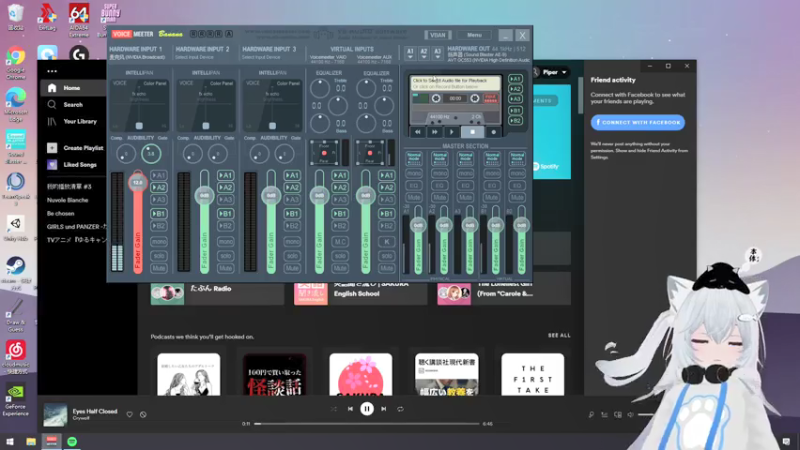Image resolution: width=800 pixels, height=450 pixels.
Task: Mute Hardware Input 1 strip
Action: pyautogui.click(x=159, y=268)
